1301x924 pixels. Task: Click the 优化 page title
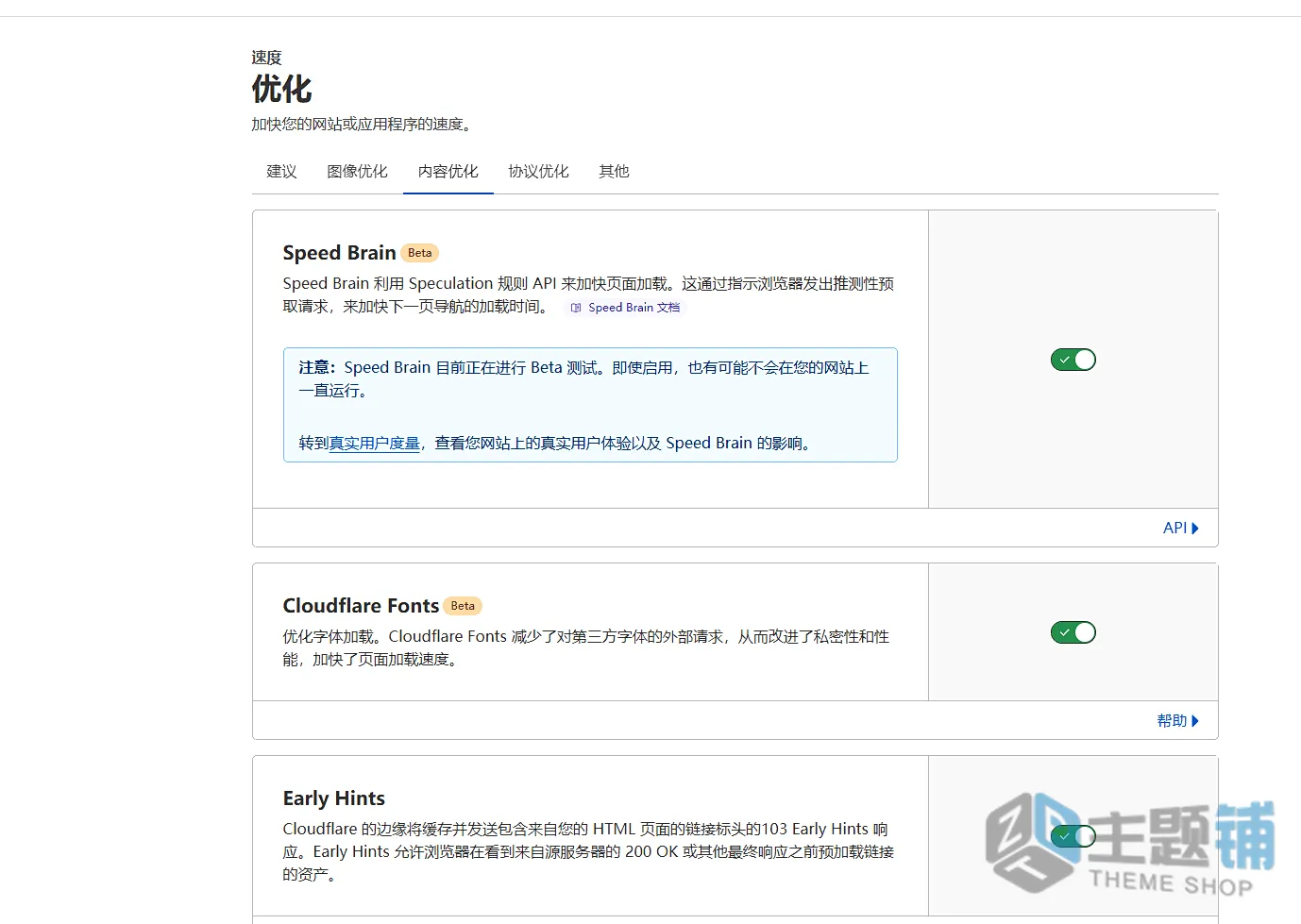[x=281, y=90]
